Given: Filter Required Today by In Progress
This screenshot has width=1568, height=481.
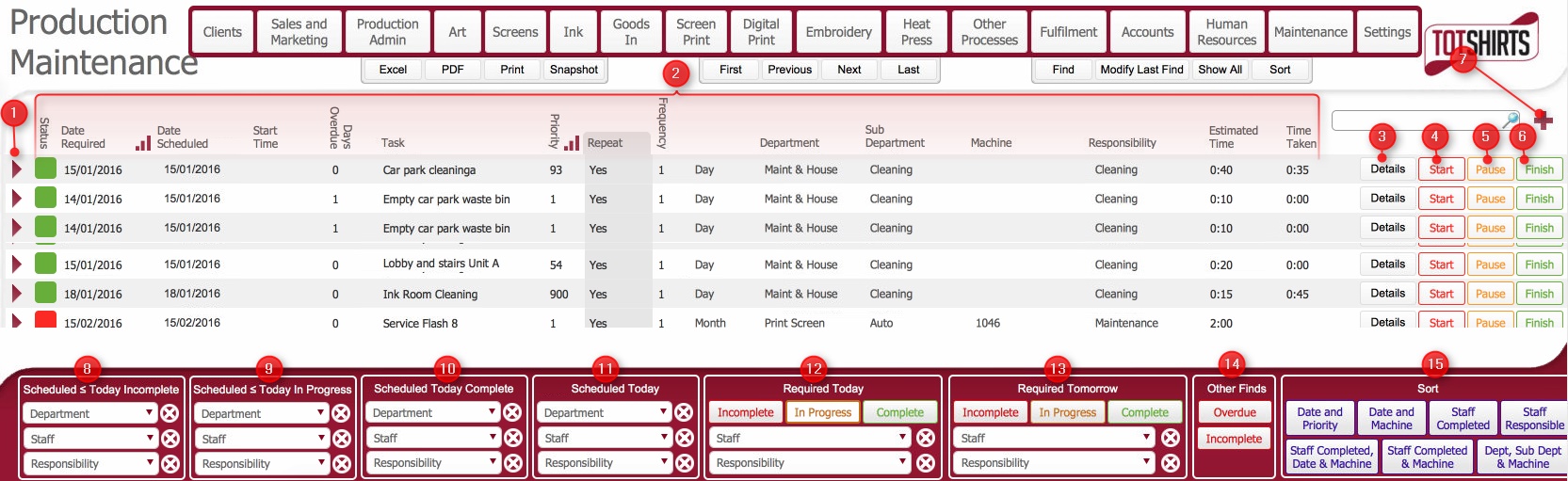Looking at the screenshot, I should [x=822, y=412].
